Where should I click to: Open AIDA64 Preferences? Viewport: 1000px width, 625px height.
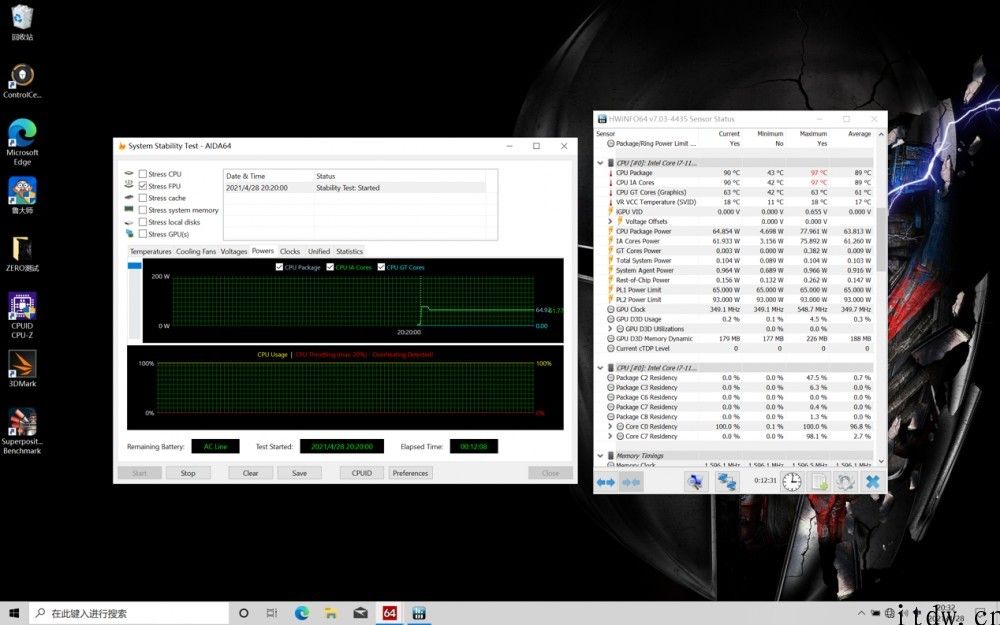(411, 473)
